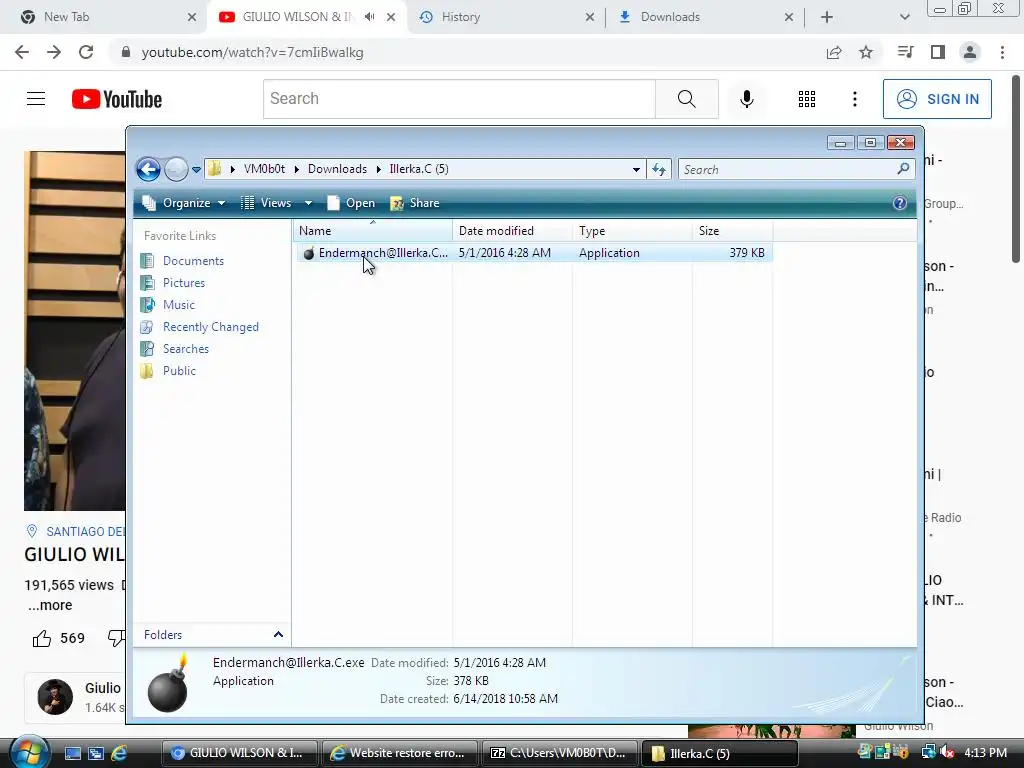Sort by Size column header
The height and width of the screenshot is (768, 1024).
point(733,231)
